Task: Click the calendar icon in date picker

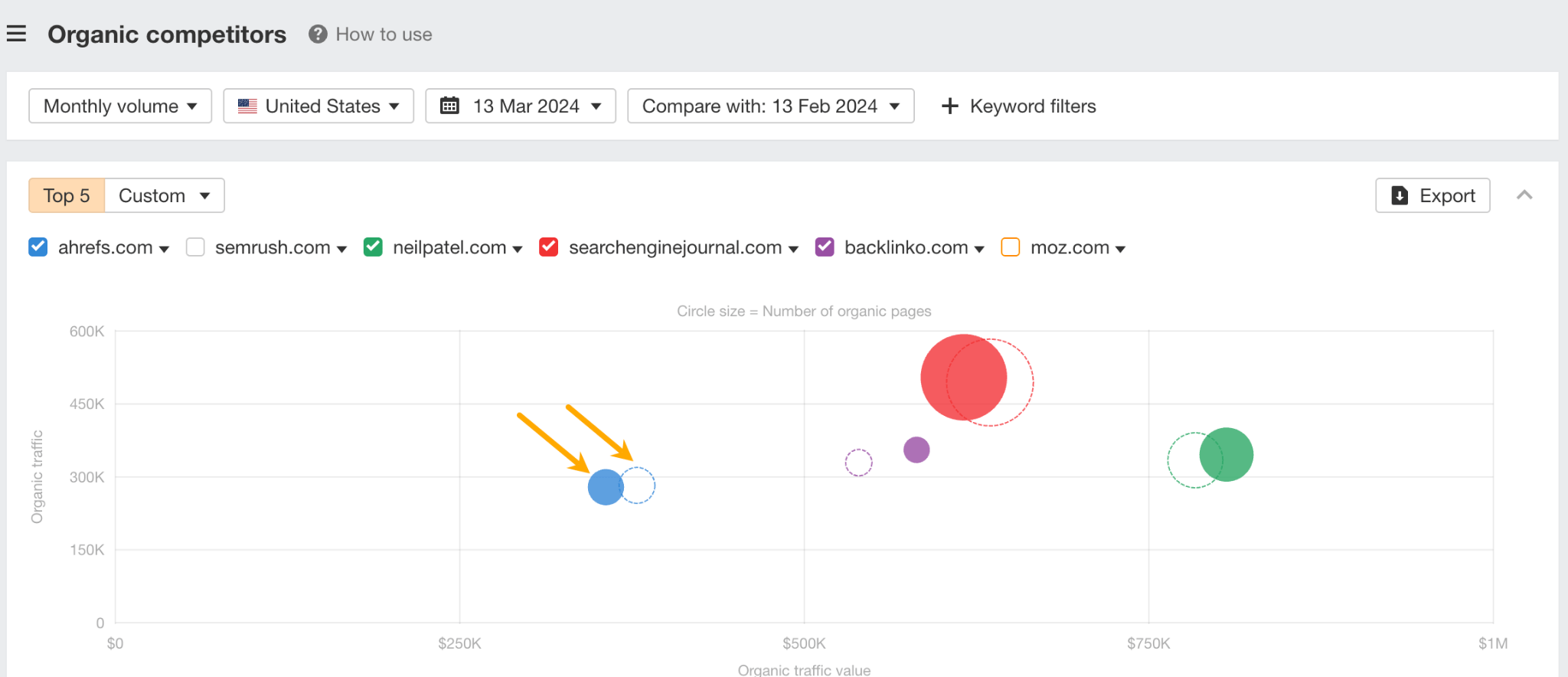Action: pos(450,106)
